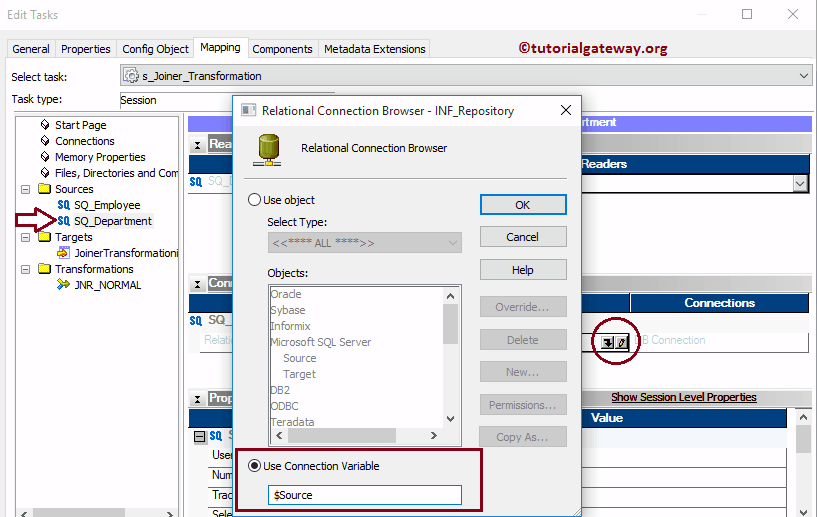Switch to the Components tab
This screenshot has height=517, width=817.
point(282,49)
